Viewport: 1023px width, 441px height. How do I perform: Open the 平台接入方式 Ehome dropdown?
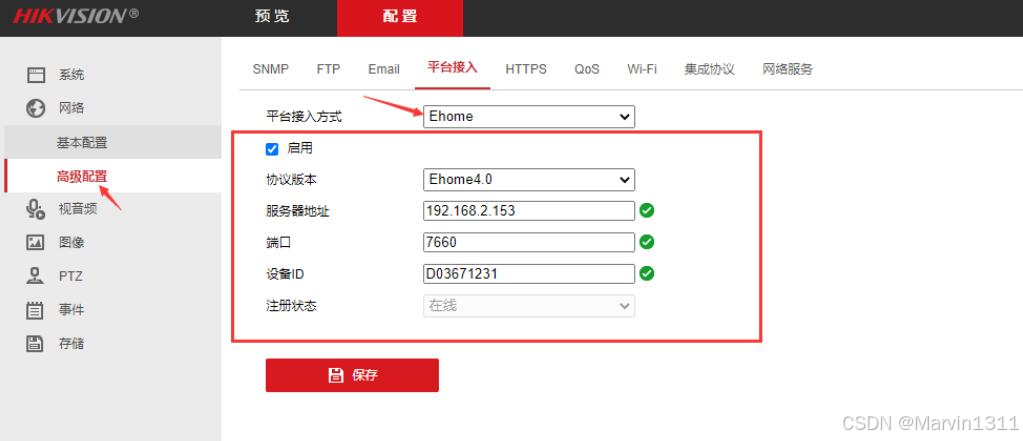[x=528, y=117]
